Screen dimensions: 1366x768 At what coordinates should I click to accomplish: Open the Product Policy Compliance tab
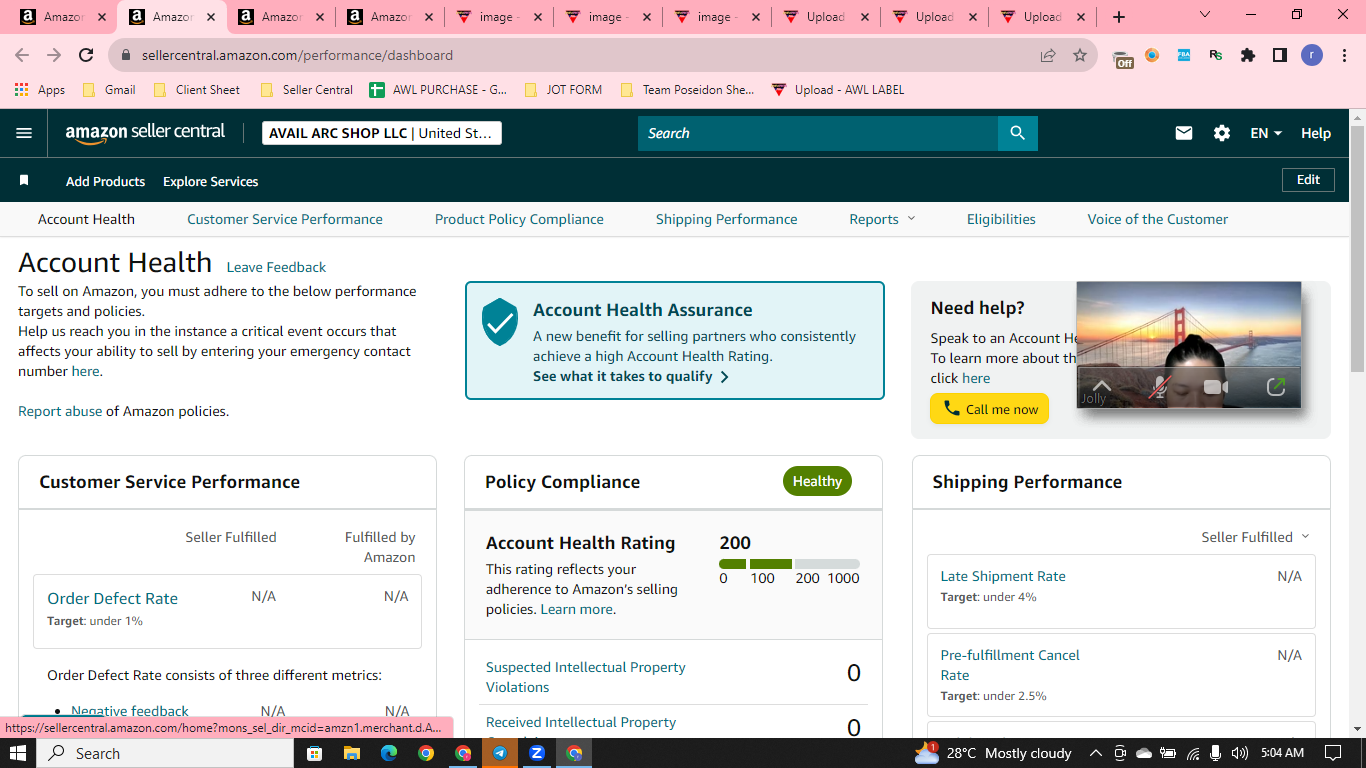[x=519, y=219]
